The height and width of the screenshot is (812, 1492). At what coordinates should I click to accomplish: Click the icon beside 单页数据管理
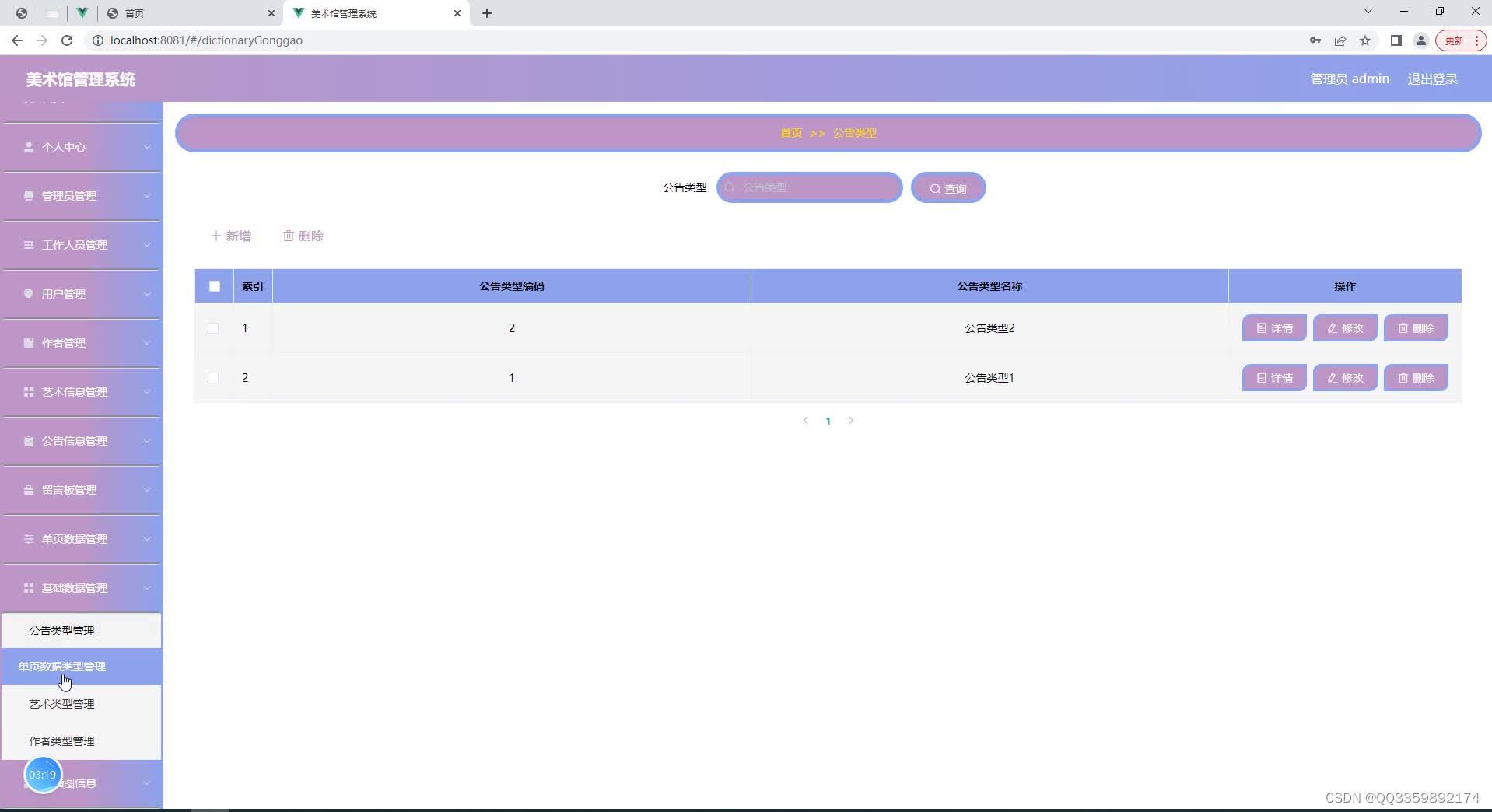29,539
